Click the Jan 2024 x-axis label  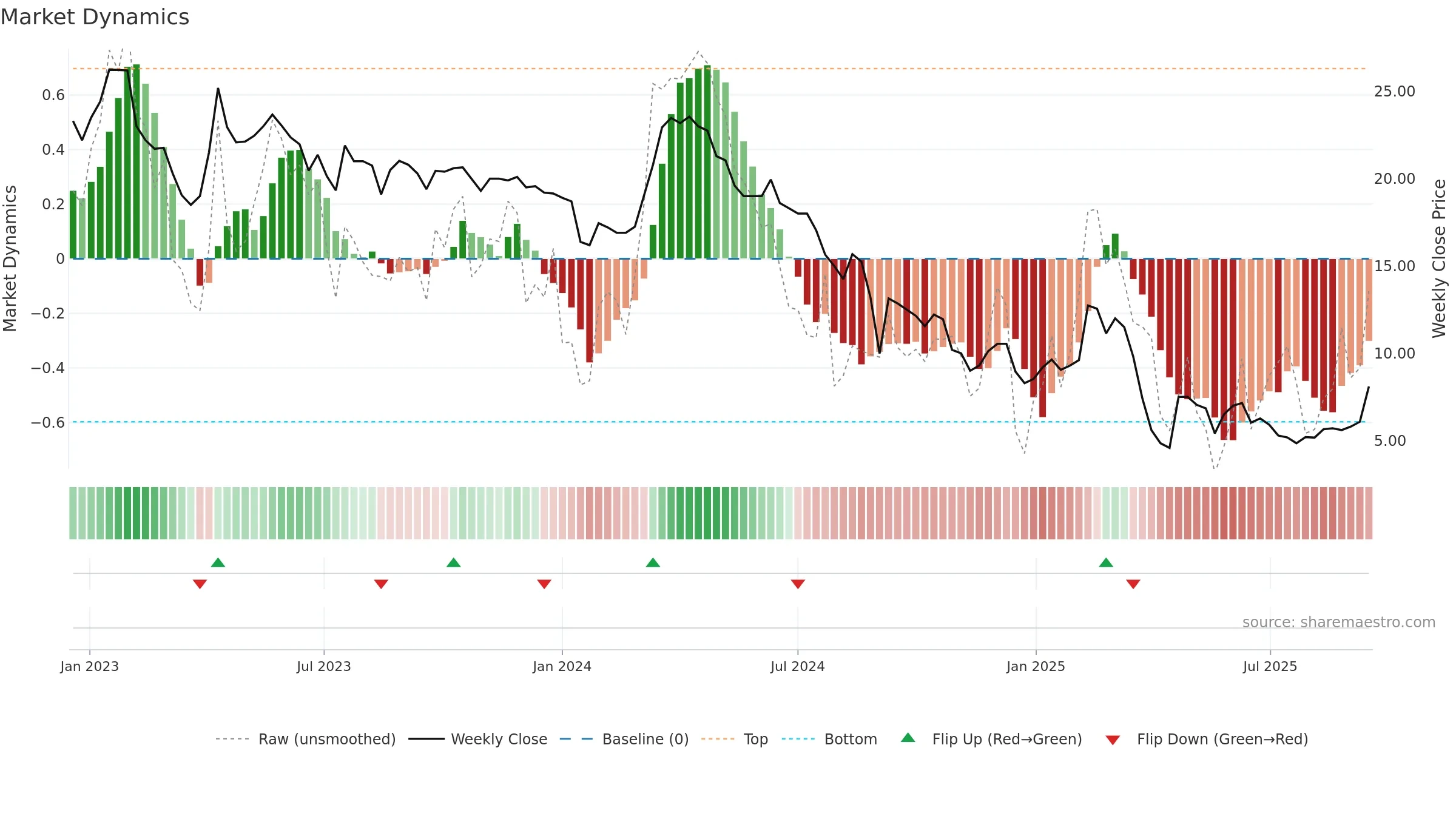[x=562, y=666]
